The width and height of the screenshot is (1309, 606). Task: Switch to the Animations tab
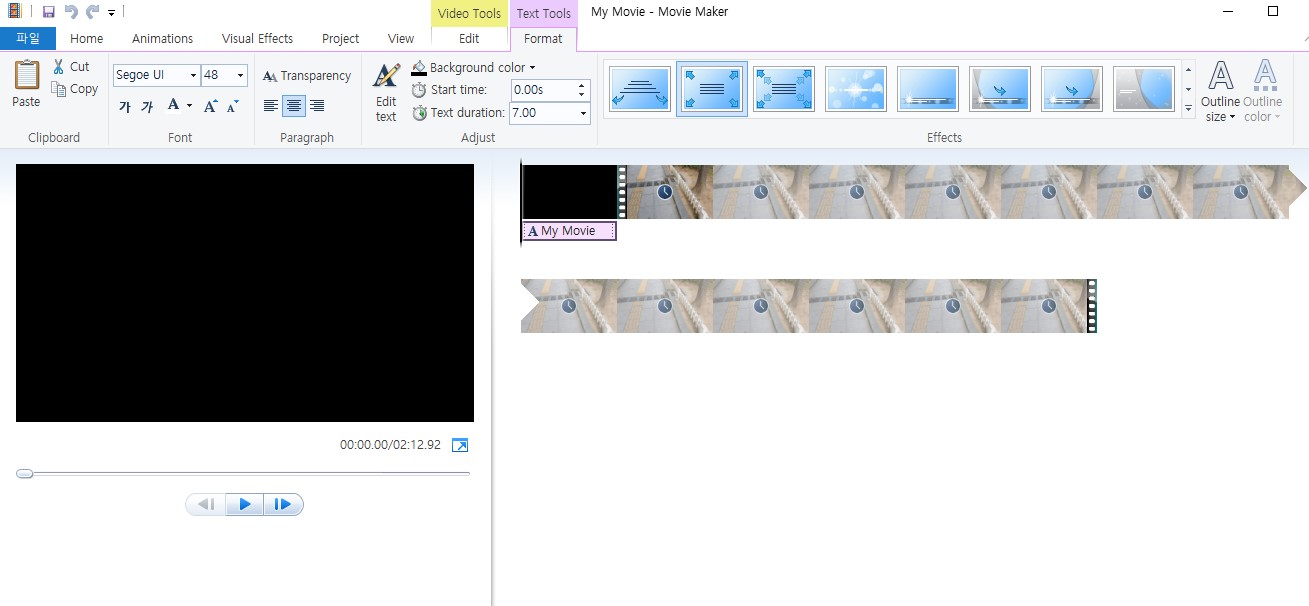coord(162,39)
